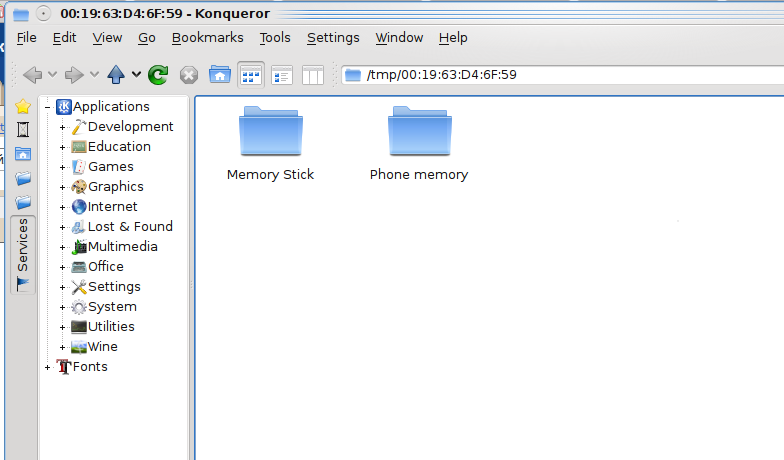Screen dimensions: 784x460
Task: Expand the Wine tree node
Action: [x=62, y=347]
